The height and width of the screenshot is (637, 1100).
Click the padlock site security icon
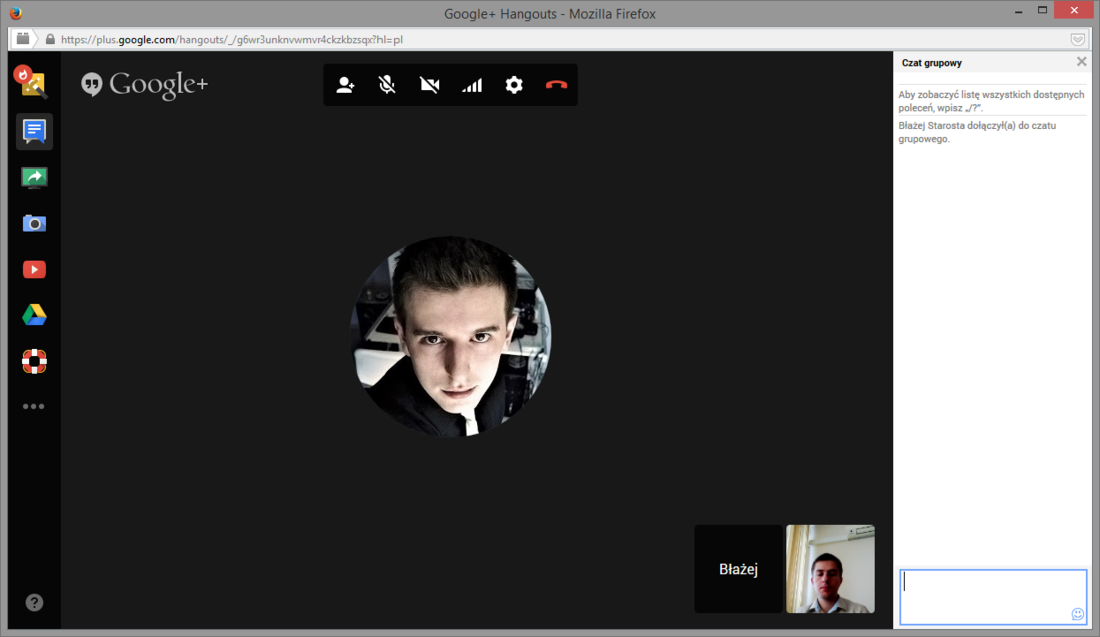50,39
